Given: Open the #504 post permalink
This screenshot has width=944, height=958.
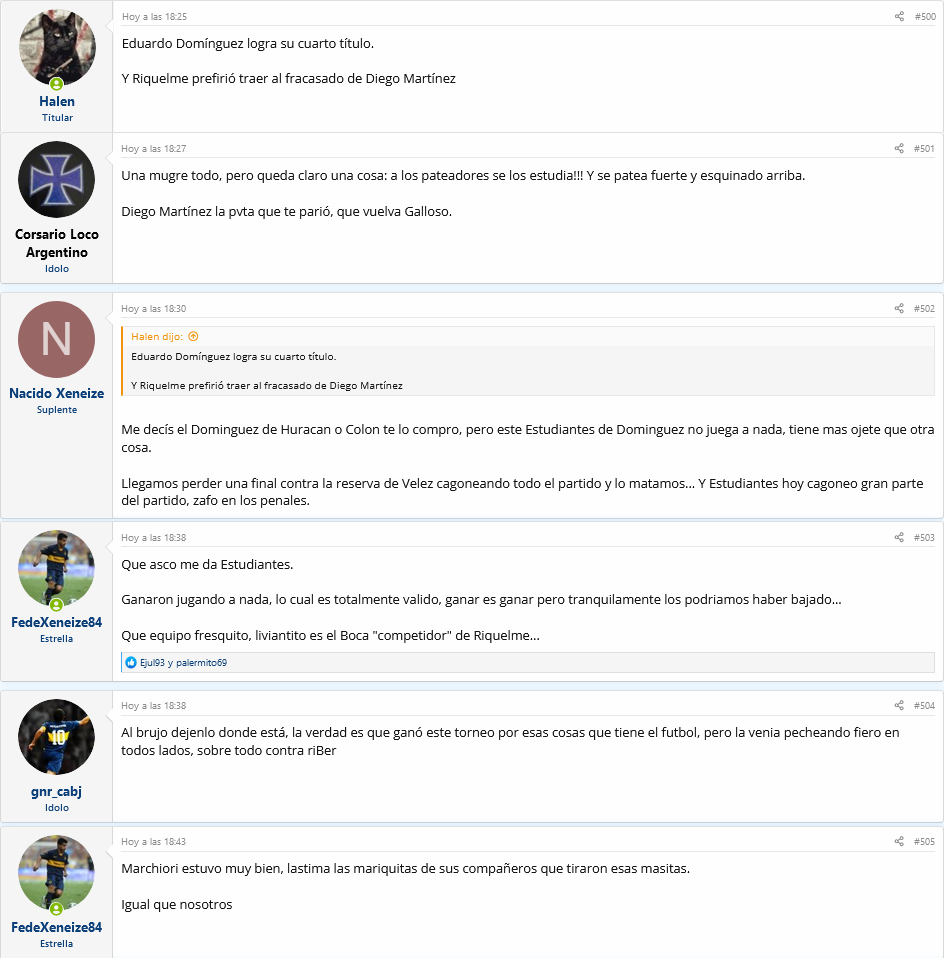Looking at the screenshot, I should [924, 706].
